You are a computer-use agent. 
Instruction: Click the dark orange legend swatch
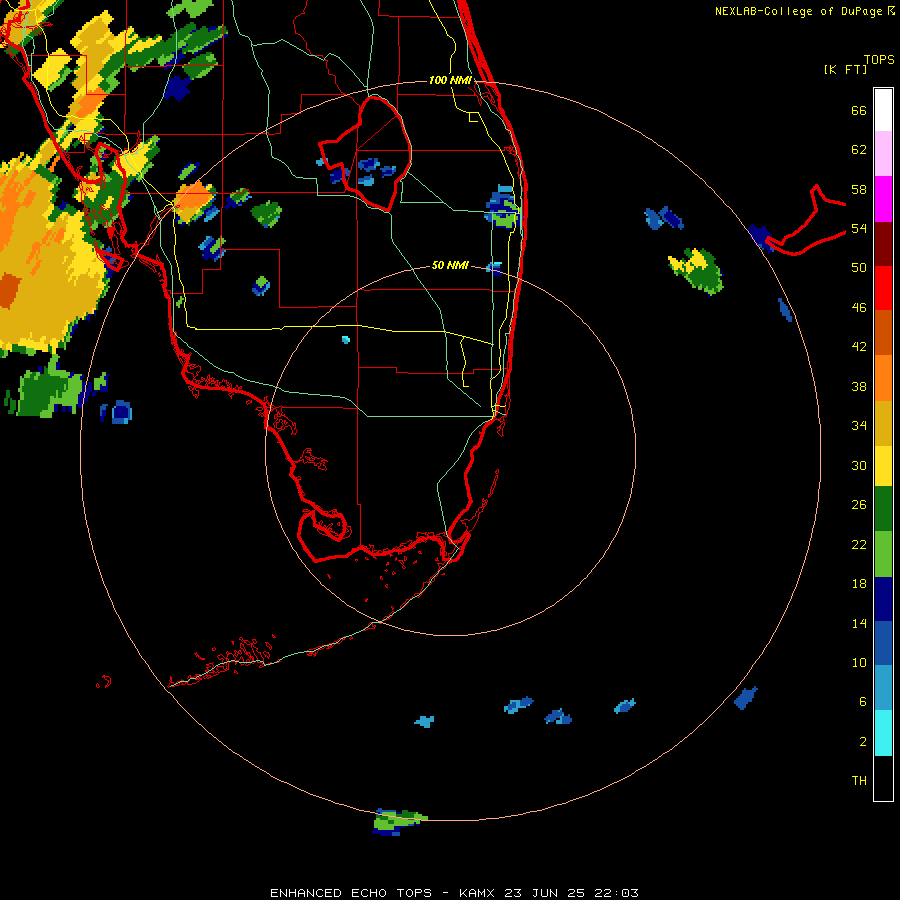point(883,332)
